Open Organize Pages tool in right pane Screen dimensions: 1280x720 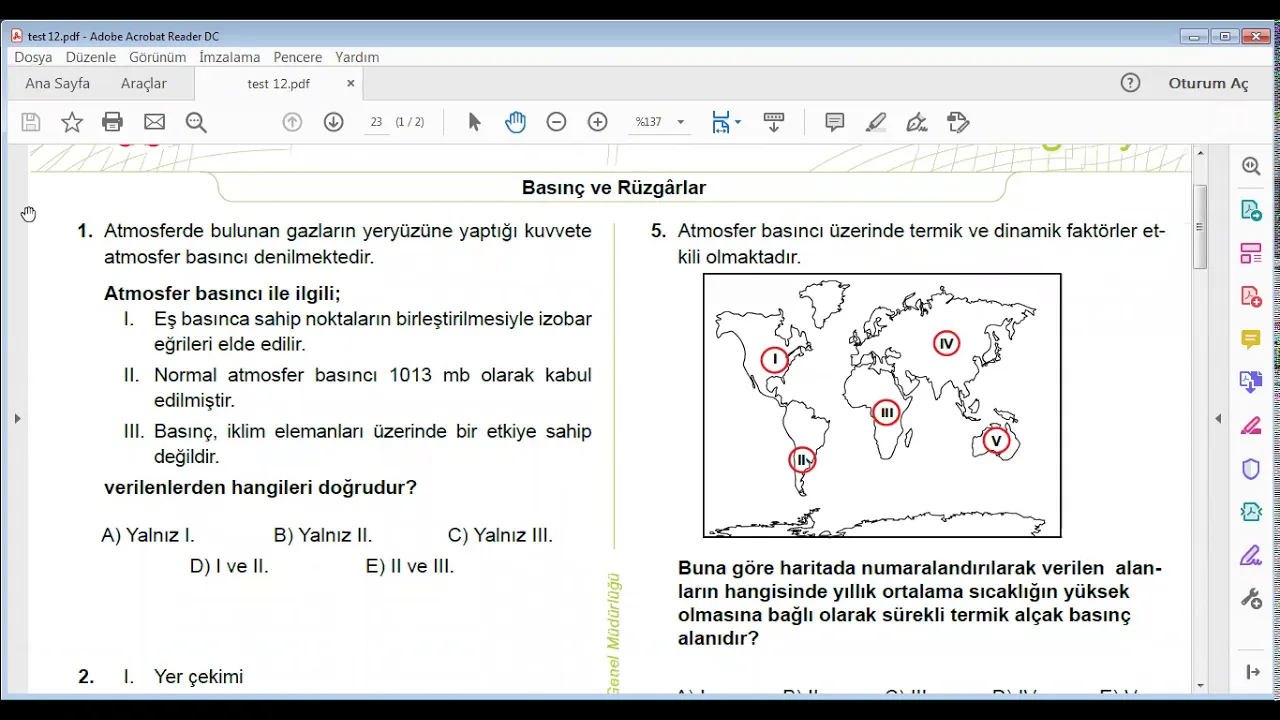[1251, 253]
